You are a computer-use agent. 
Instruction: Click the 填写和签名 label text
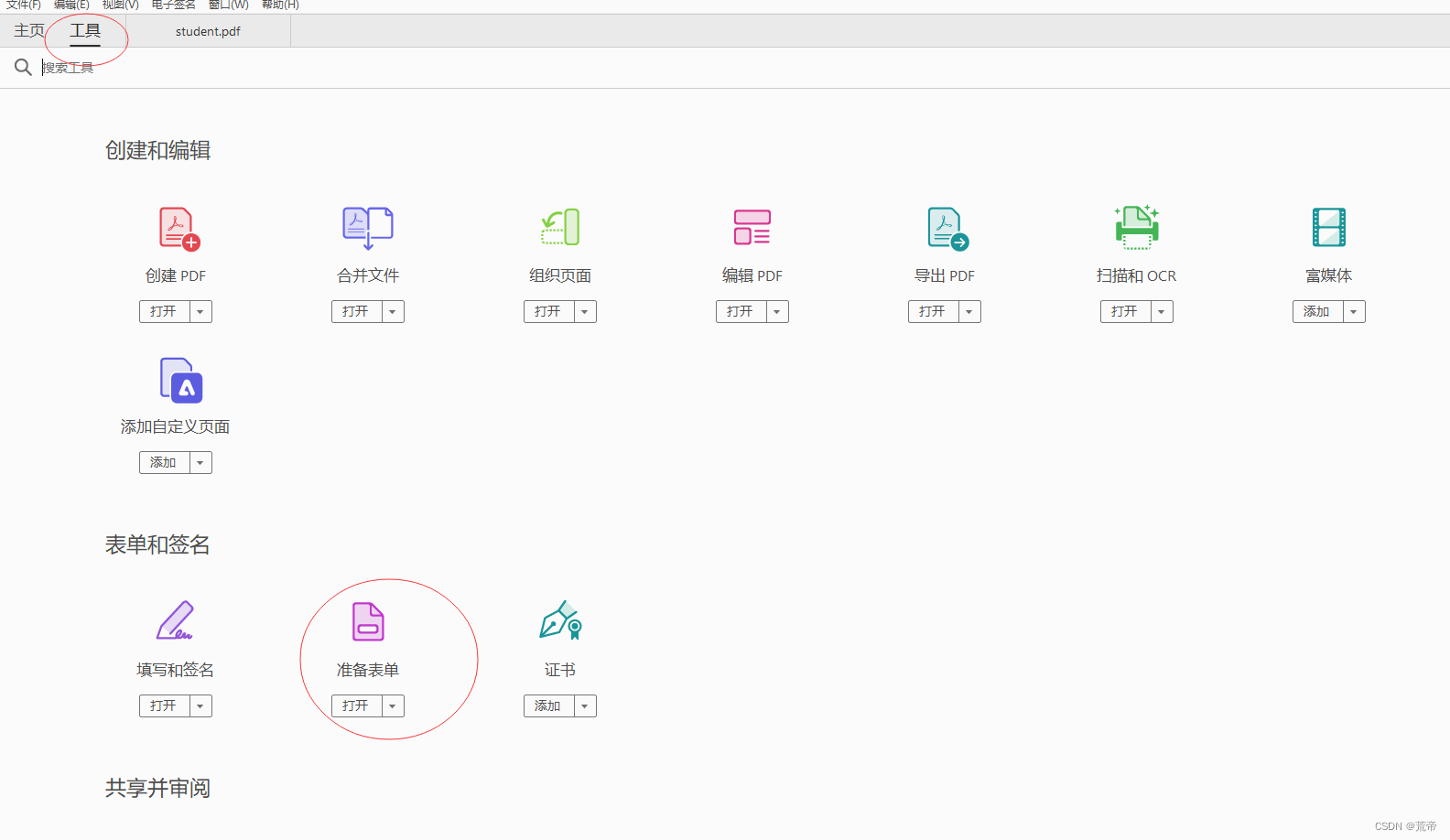point(176,670)
